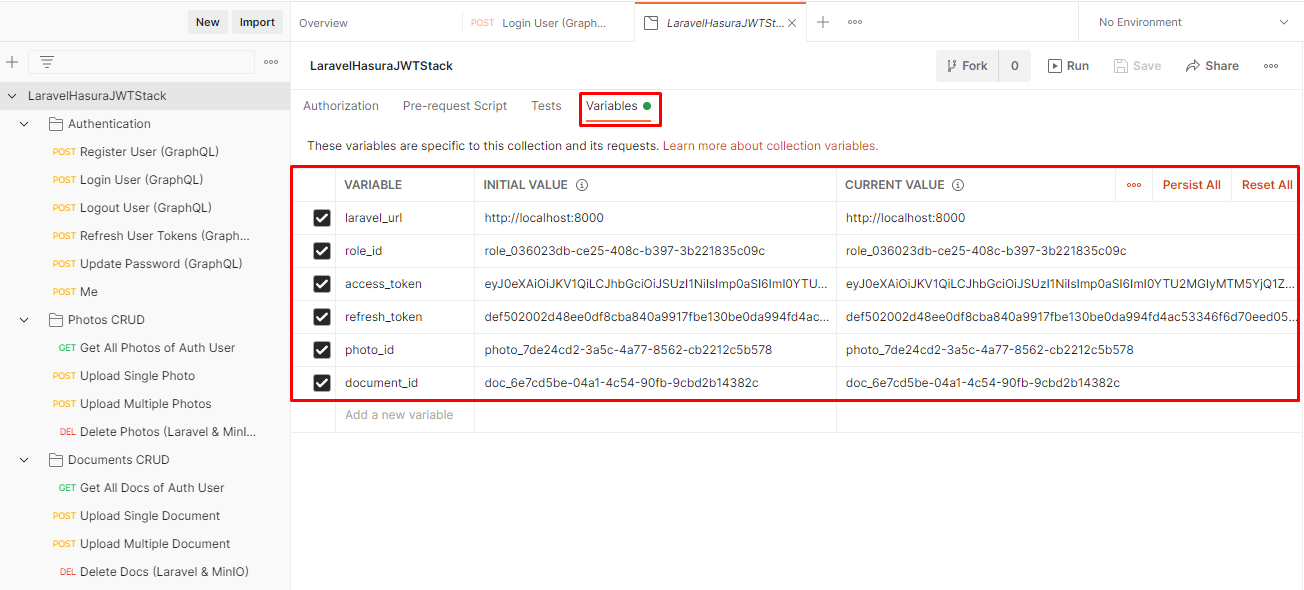Open the Pre-request Script tab
The height and width of the screenshot is (590, 1304).
(455, 106)
